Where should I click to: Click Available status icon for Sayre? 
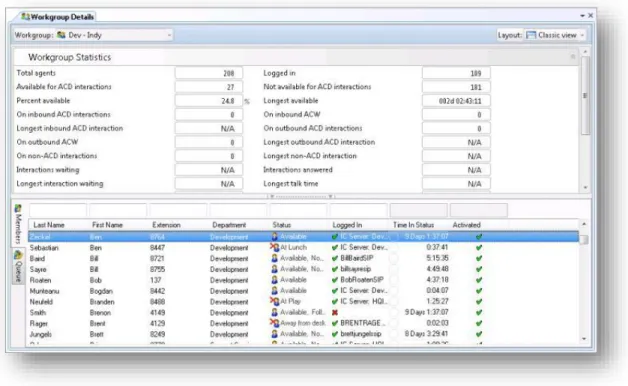coord(274,269)
